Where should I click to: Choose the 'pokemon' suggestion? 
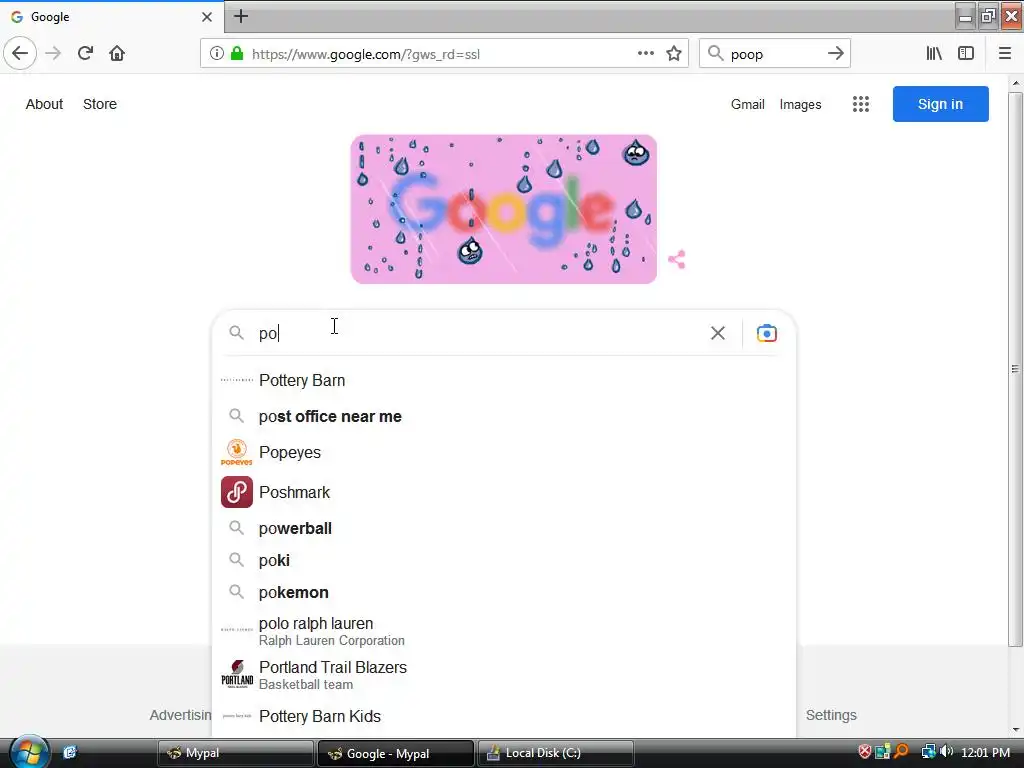tap(504, 592)
